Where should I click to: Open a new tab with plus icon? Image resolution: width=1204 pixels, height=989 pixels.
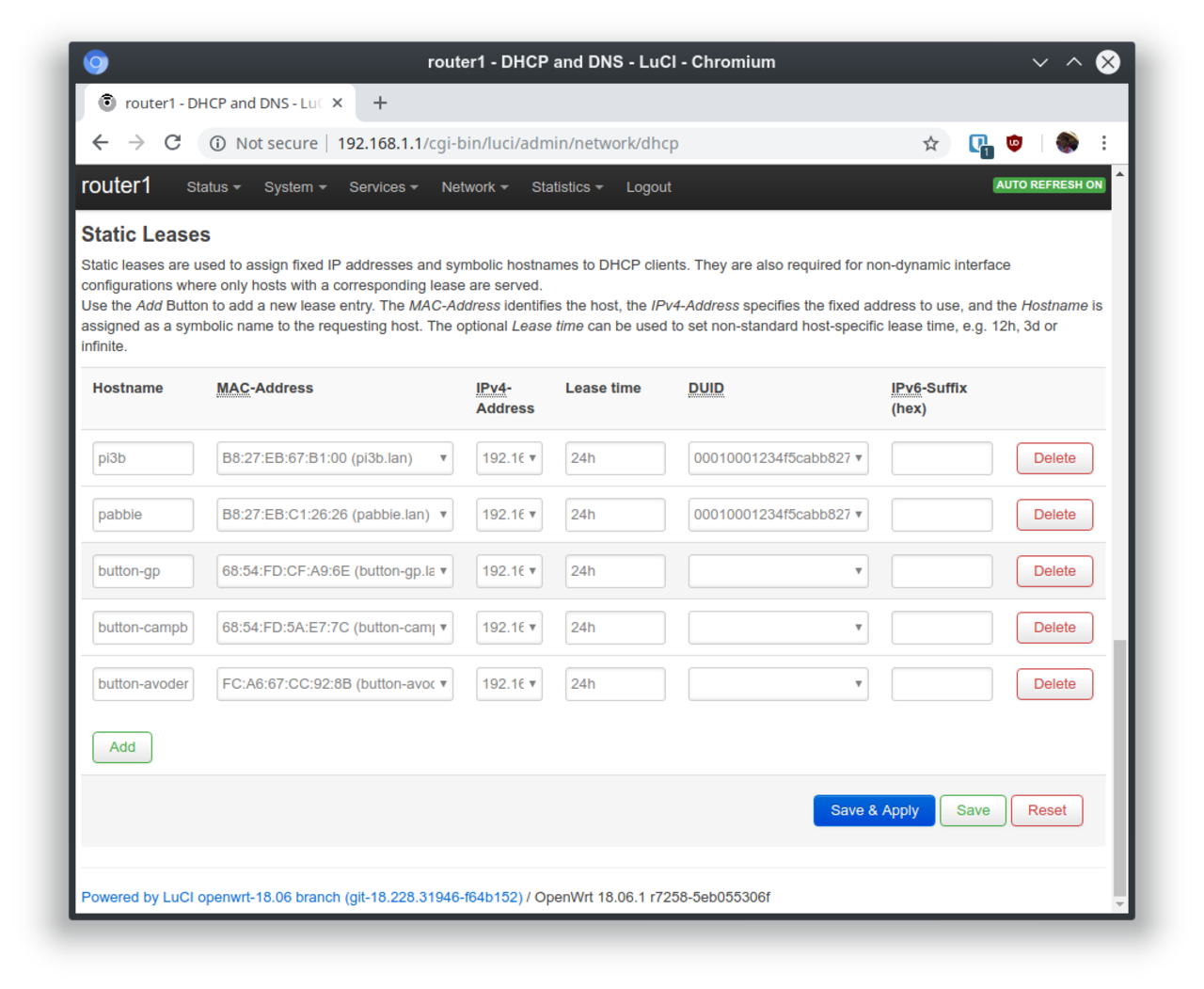point(380,103)
